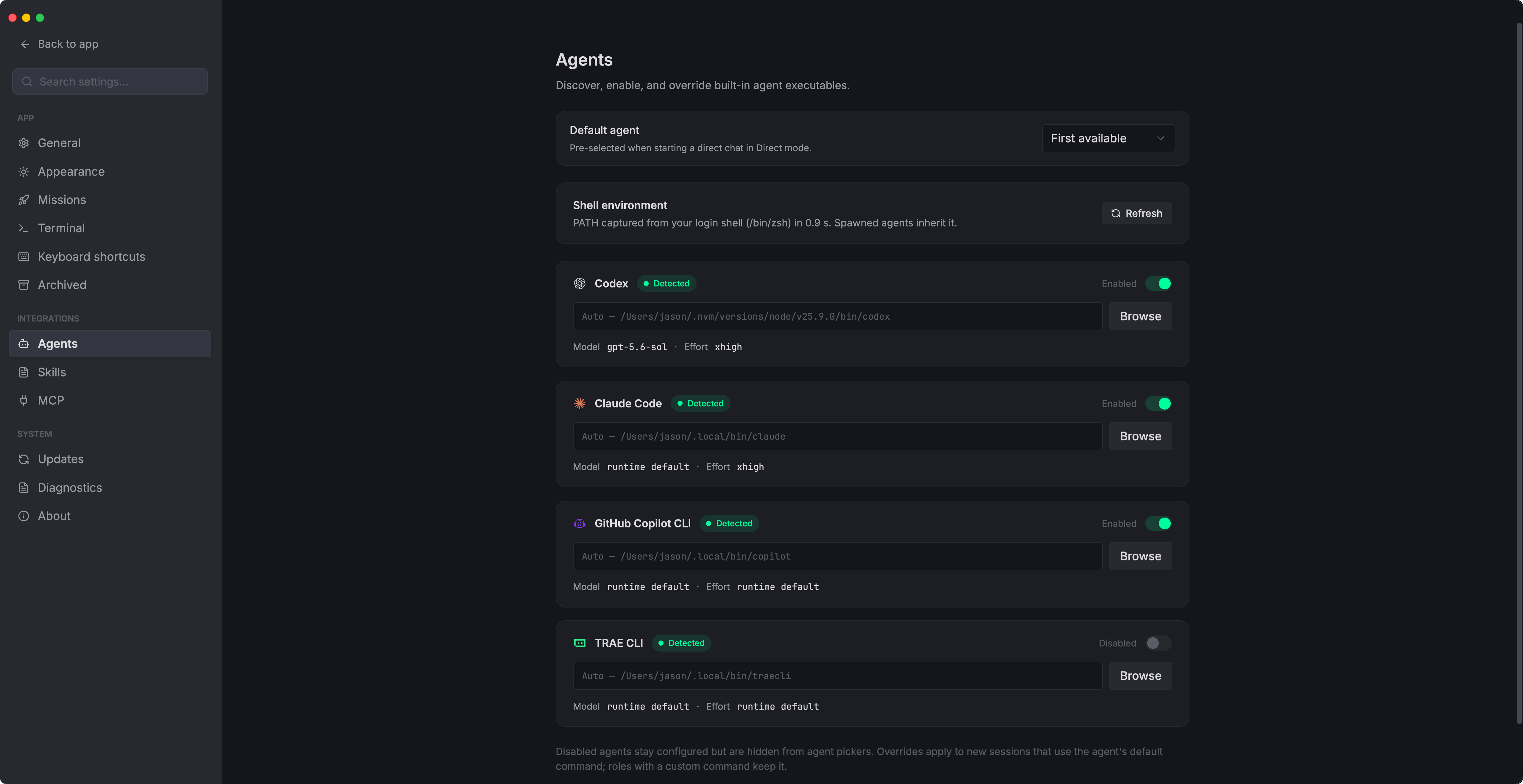Click the General gear icon
Image resolution: width=1523 pixels, height=784 pixels.
pyautogui.click(x=24, y=143)
